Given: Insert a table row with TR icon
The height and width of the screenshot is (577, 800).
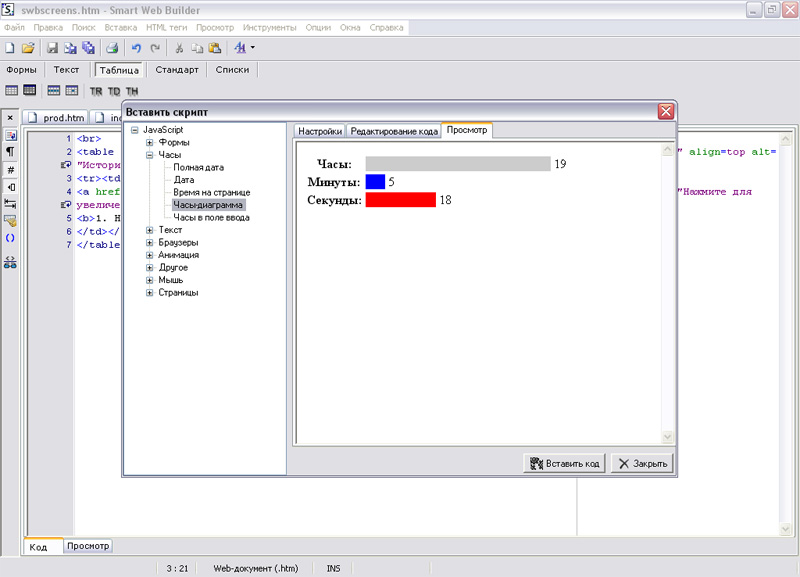Looking at the screenshot, I should (x=96, y=91).
